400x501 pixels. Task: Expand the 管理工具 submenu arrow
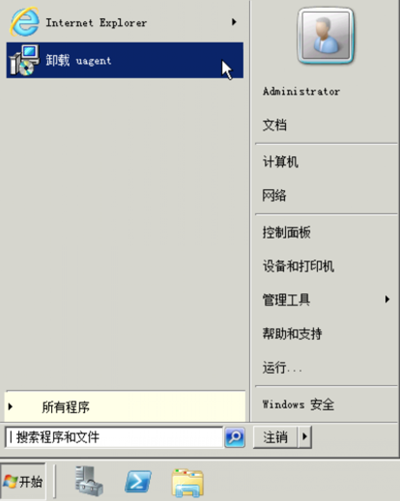coord(387,299)
